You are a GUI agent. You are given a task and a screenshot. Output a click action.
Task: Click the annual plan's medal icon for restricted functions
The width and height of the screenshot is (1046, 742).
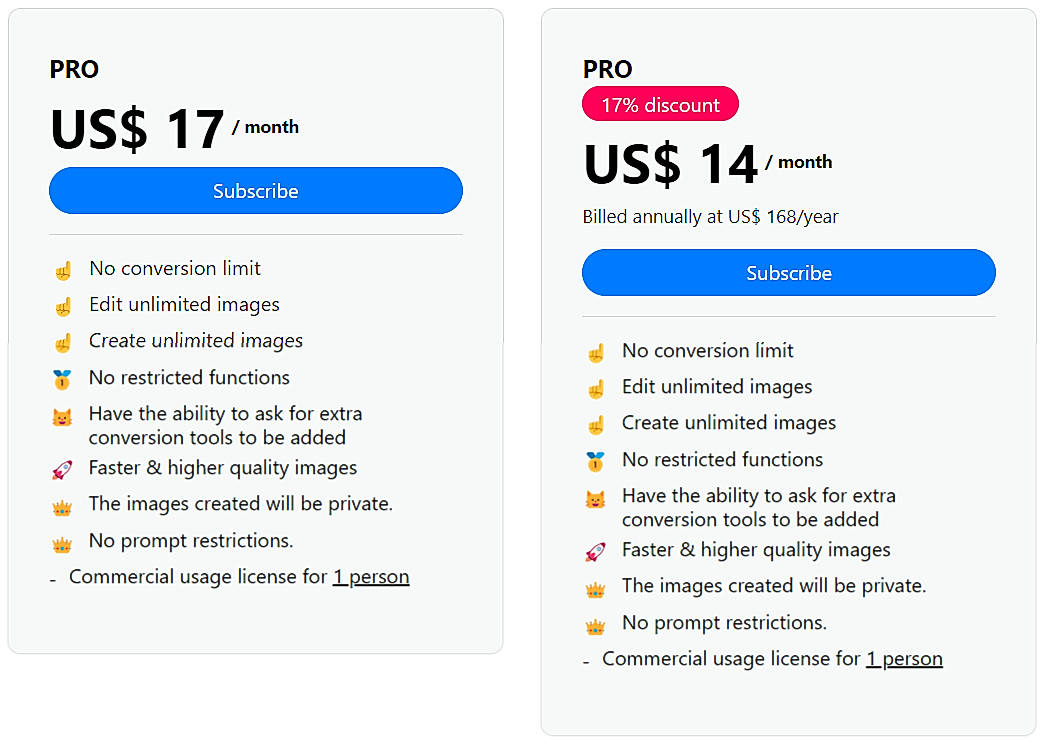click(596, 461)
